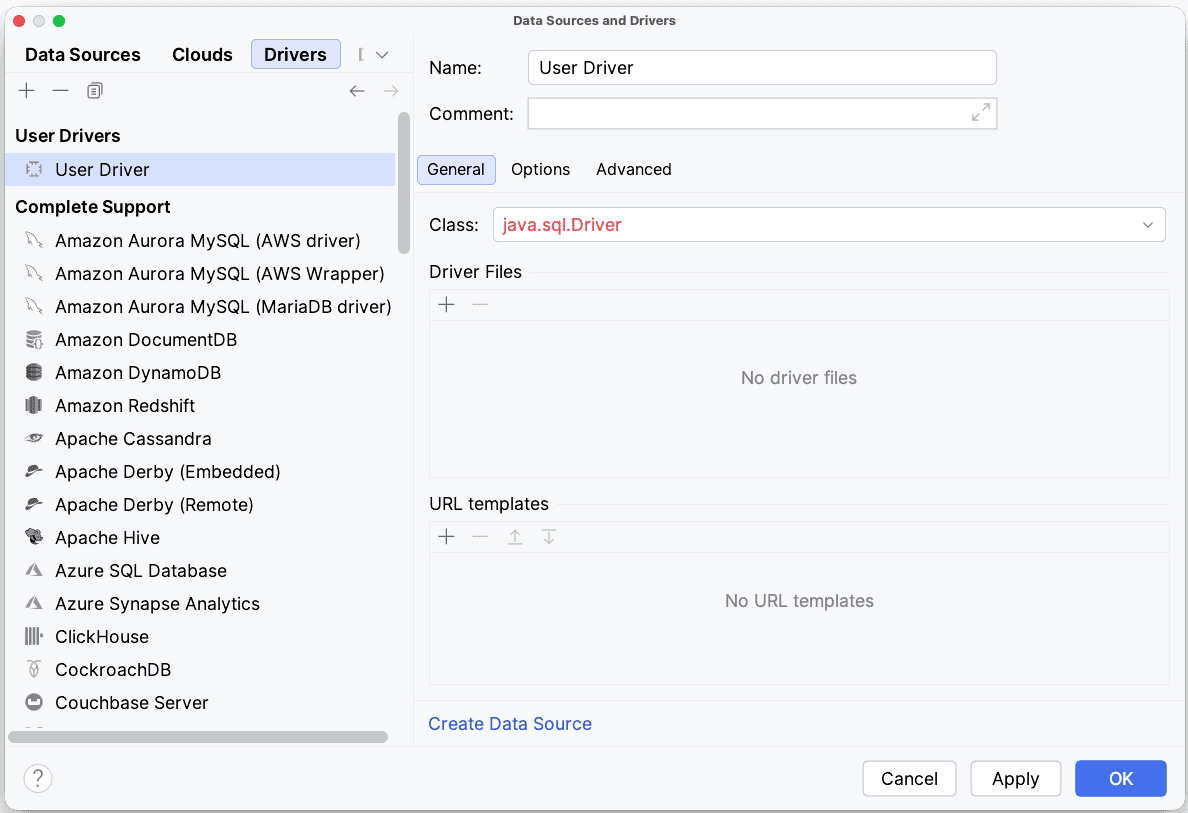
Task: Open help with question mark icon
Action: 38,778
